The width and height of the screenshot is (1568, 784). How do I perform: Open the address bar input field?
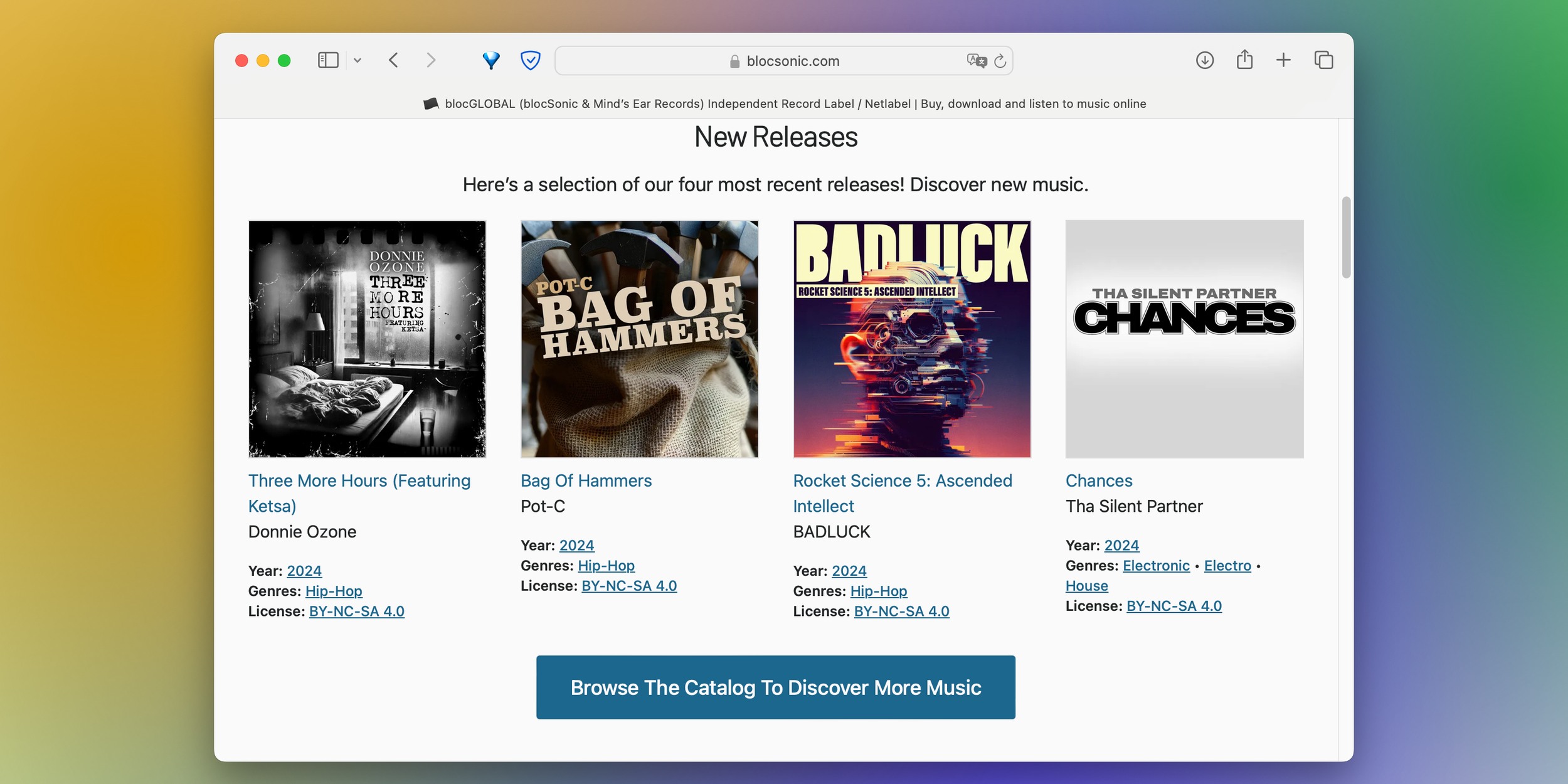pos(783,60)
